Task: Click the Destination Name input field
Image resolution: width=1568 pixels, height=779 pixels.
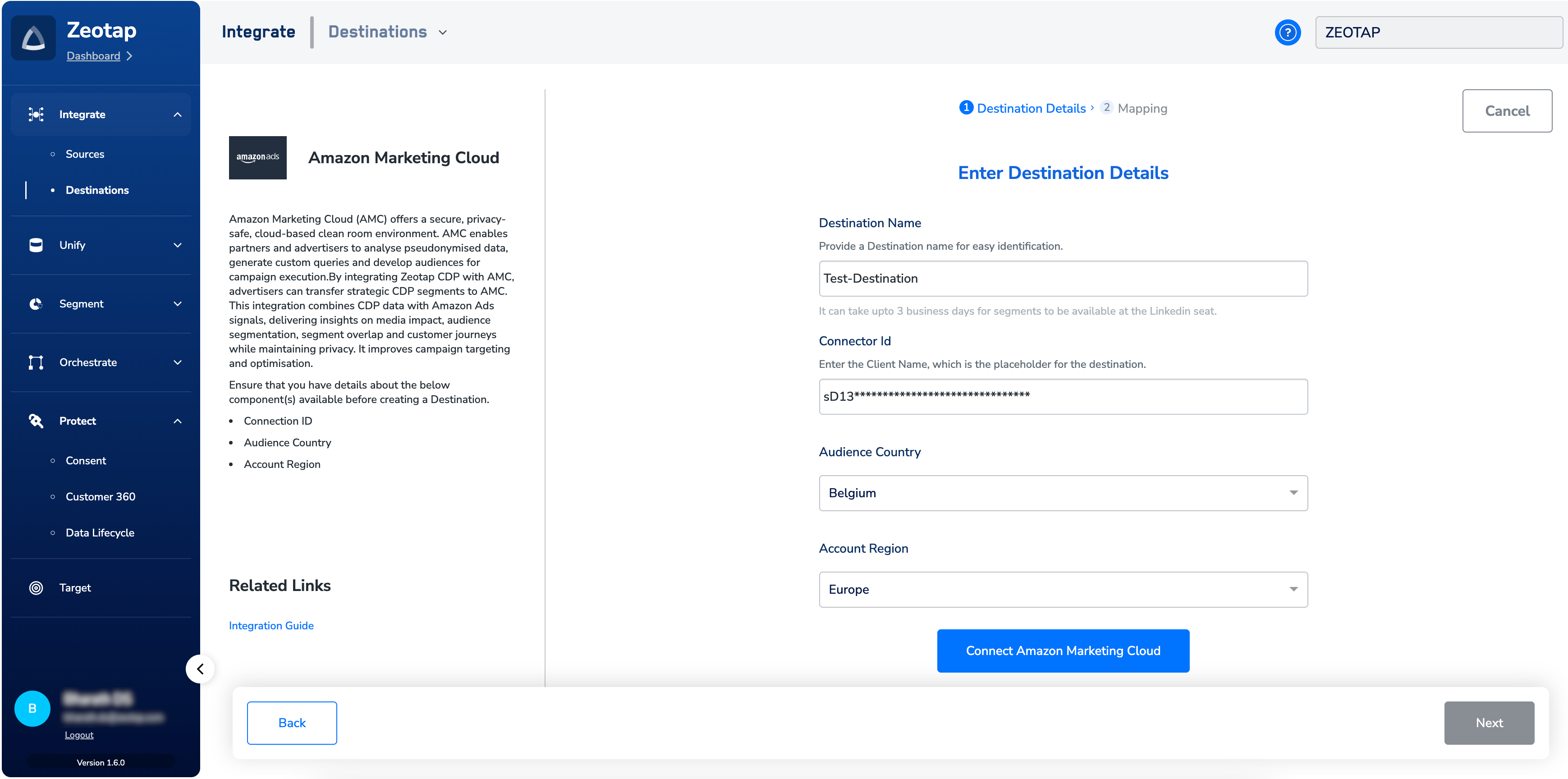Action: click(x=1063, y=279)
